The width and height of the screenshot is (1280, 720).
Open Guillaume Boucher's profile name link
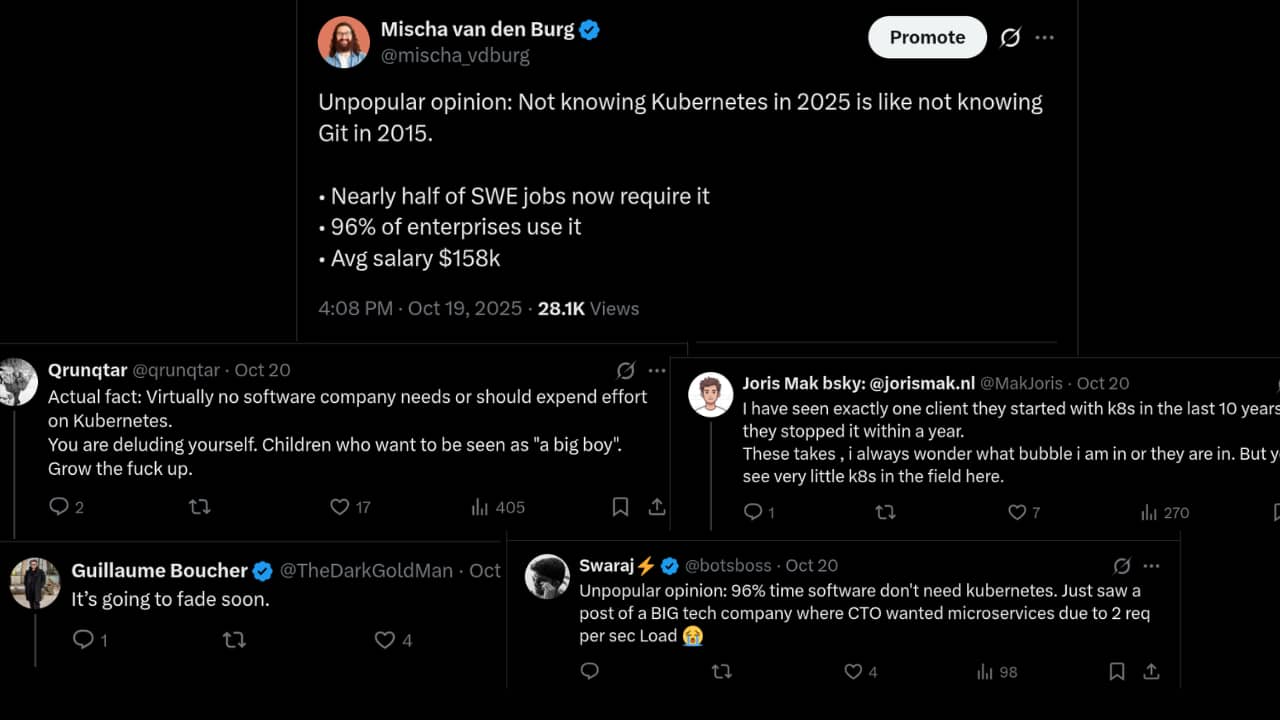[x=159, y=570]
